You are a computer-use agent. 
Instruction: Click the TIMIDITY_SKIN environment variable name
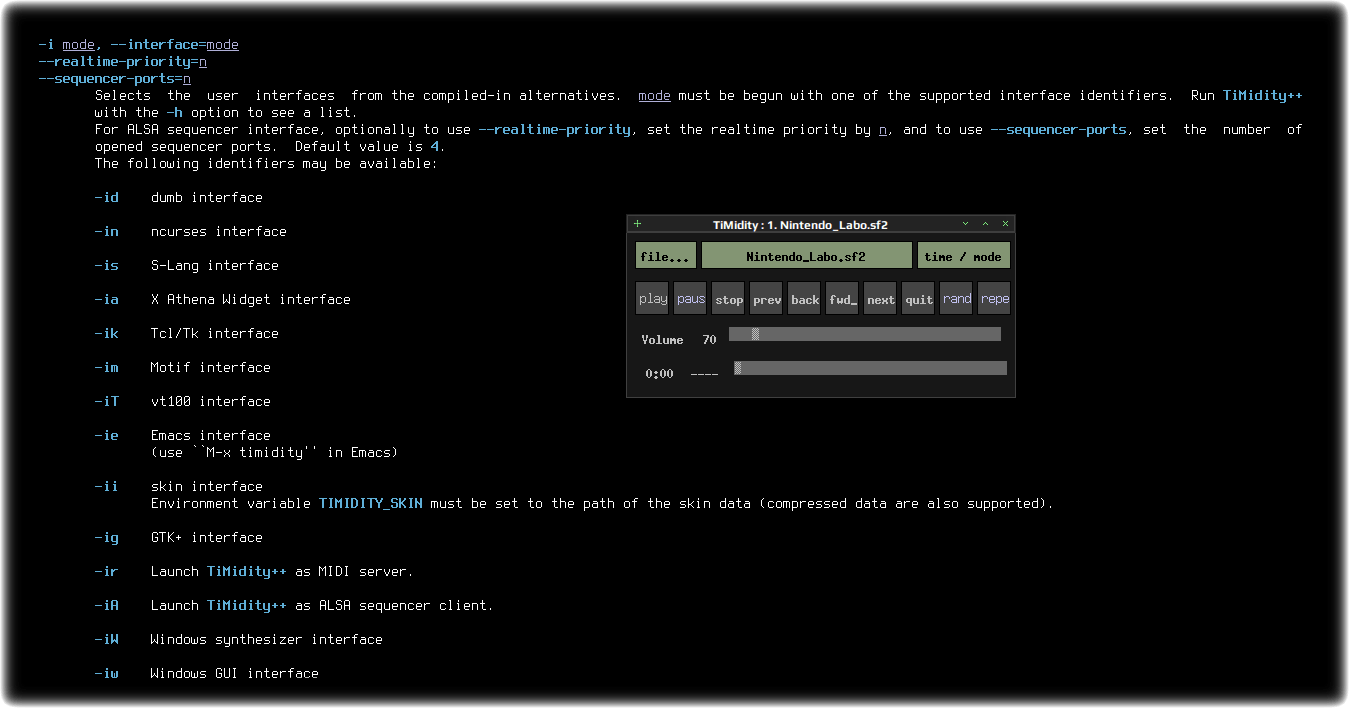[x=371, y=503]
